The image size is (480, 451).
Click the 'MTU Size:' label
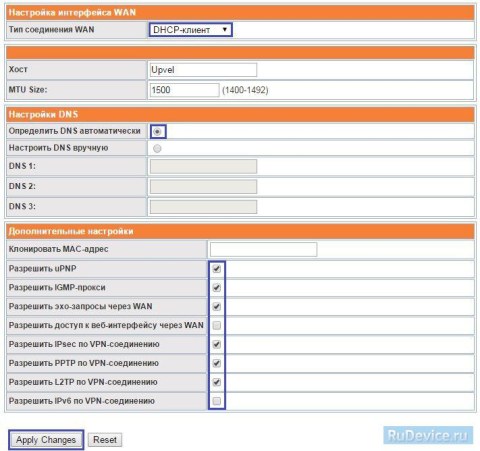tap(28, 90)
